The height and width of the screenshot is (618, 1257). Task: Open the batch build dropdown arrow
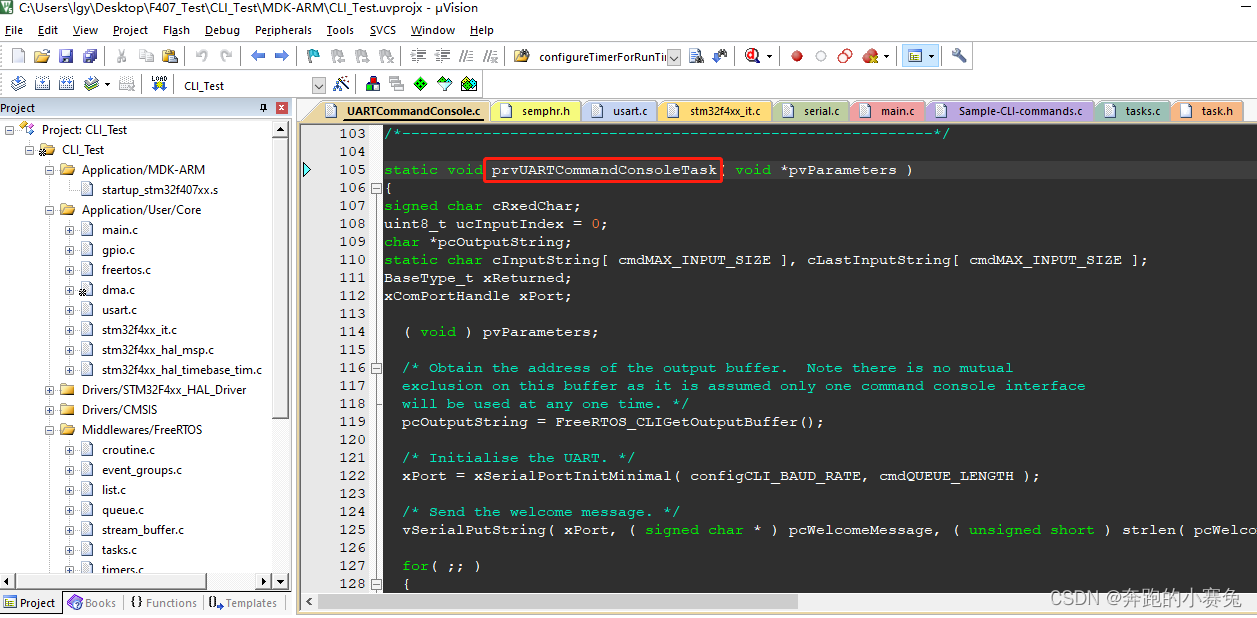(107, 84)
